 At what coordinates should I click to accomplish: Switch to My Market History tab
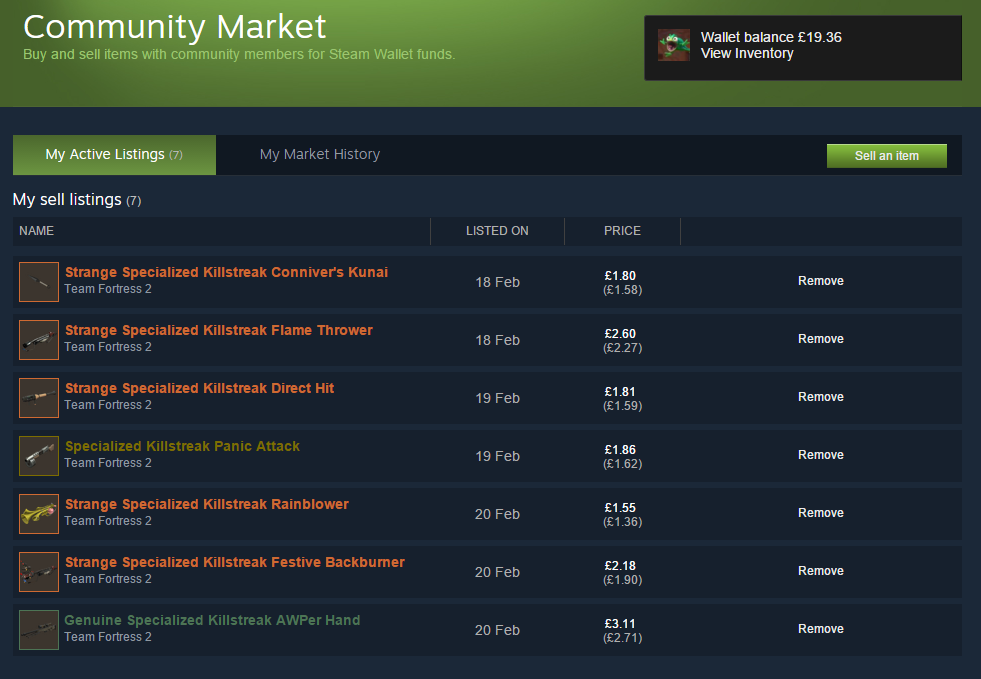tap(320, 155)
